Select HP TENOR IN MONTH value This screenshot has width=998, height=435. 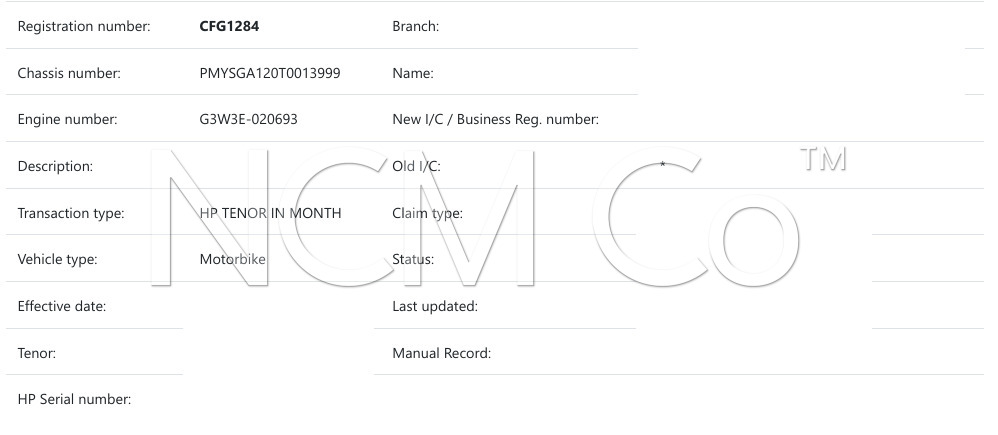pos(271,213)
